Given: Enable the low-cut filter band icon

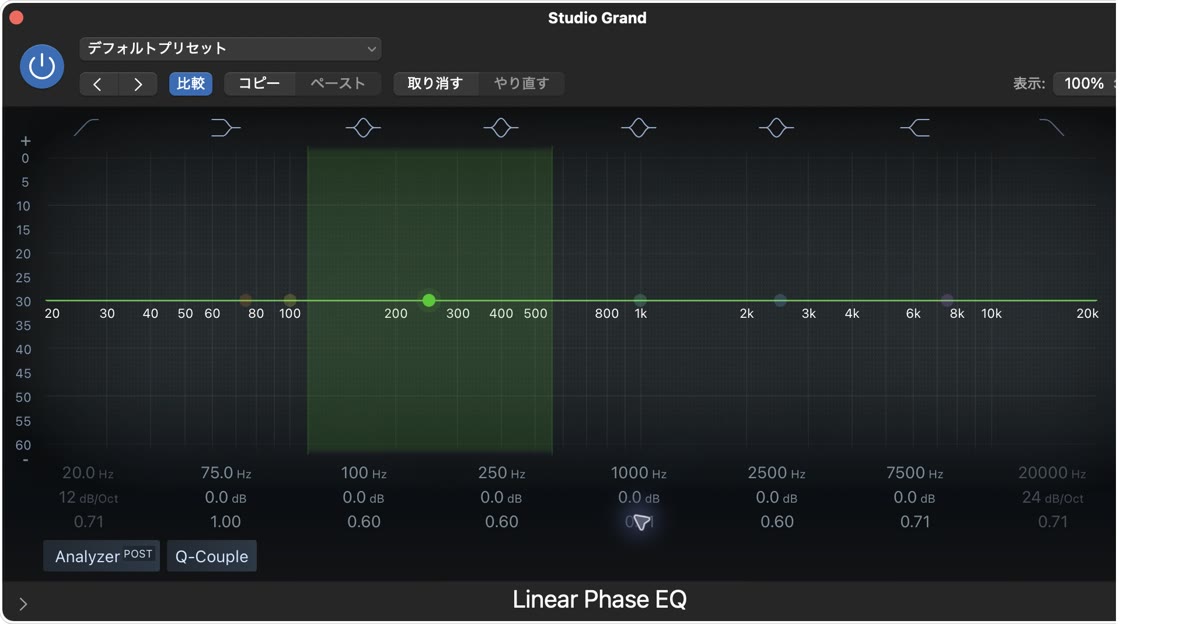Looking at the screenshot, I should click(87, 128).
